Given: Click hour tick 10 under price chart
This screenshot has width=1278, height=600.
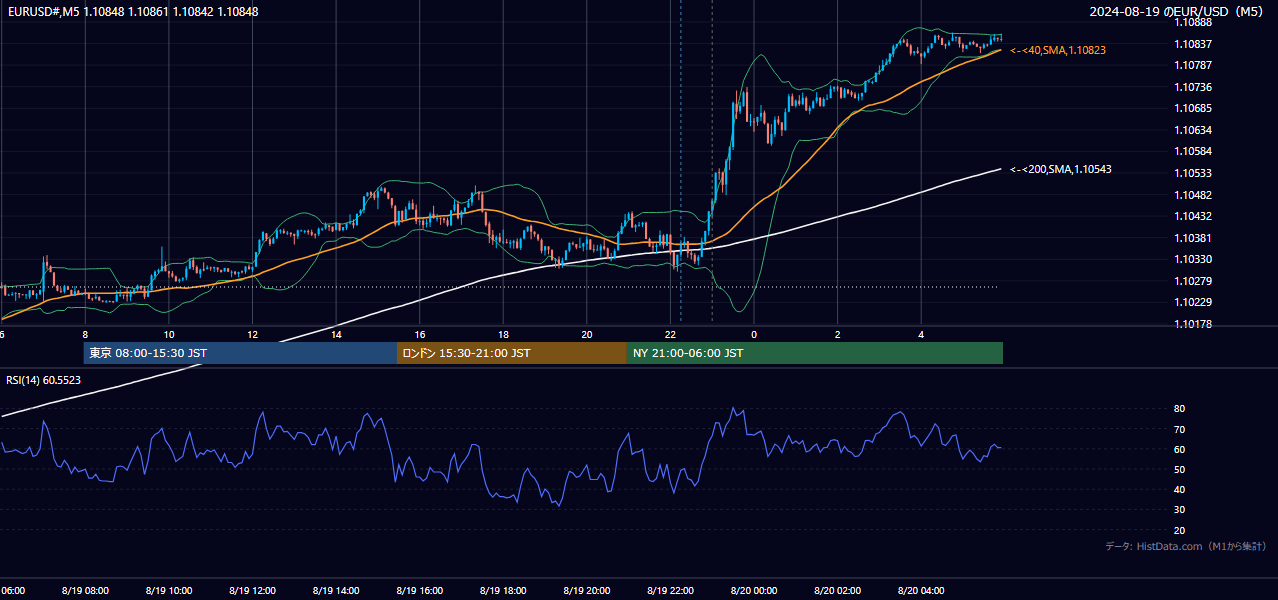Looking at the screenshot, I should click(x=169, y=335).
